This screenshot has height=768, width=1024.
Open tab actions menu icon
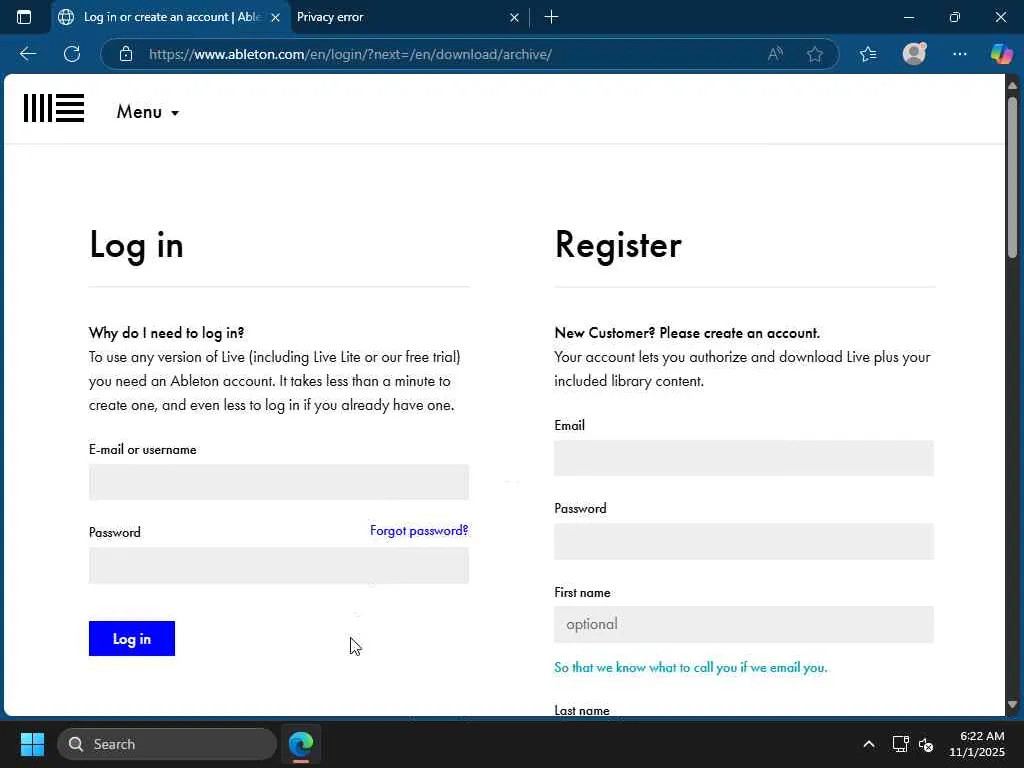click(24, 17)
